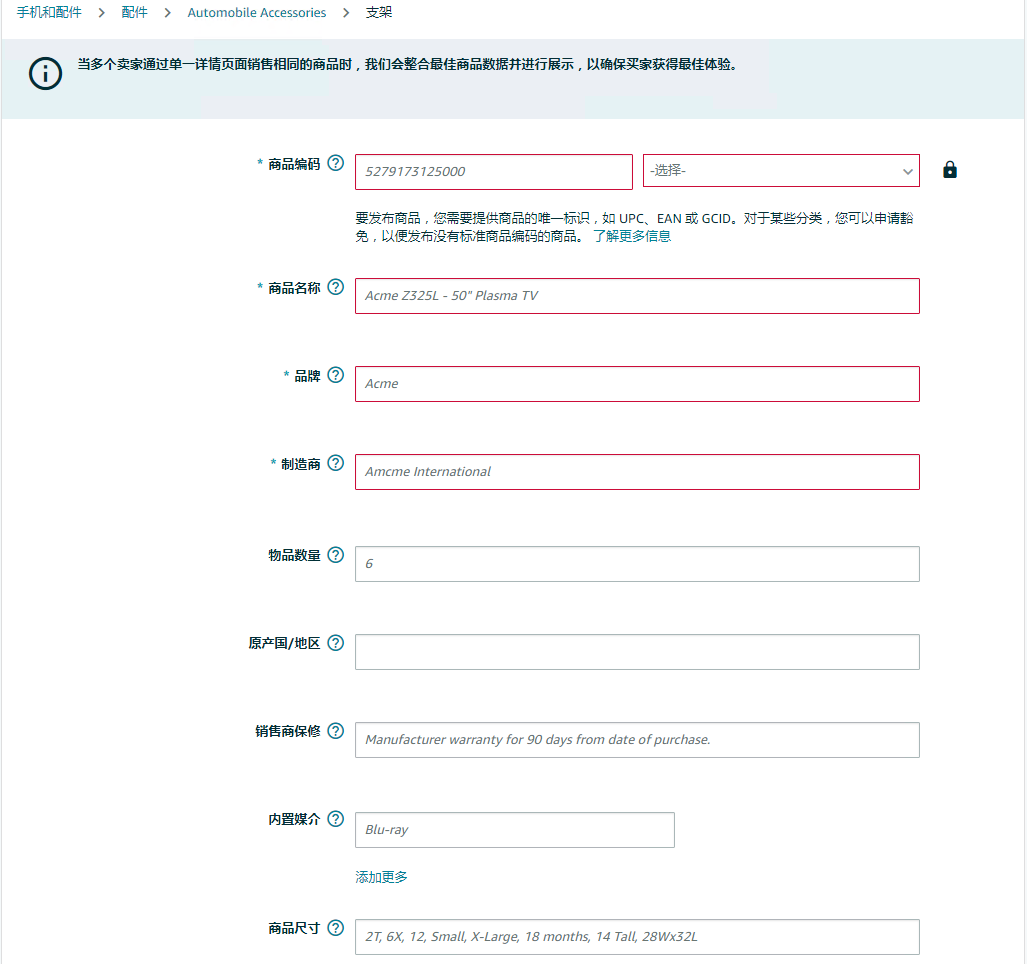Focus the 原产国/地区 input field
The image size is (1027, 964).
click(637, 652)
